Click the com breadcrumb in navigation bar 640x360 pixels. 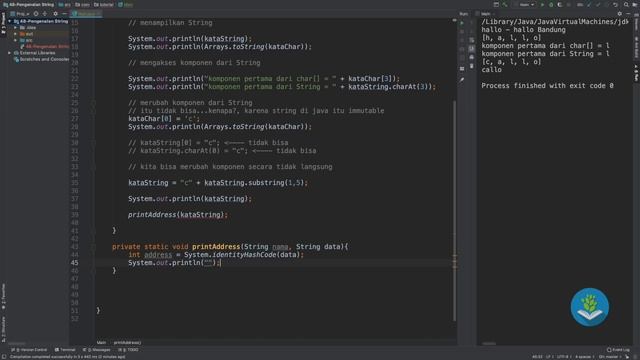coord(82,5)
